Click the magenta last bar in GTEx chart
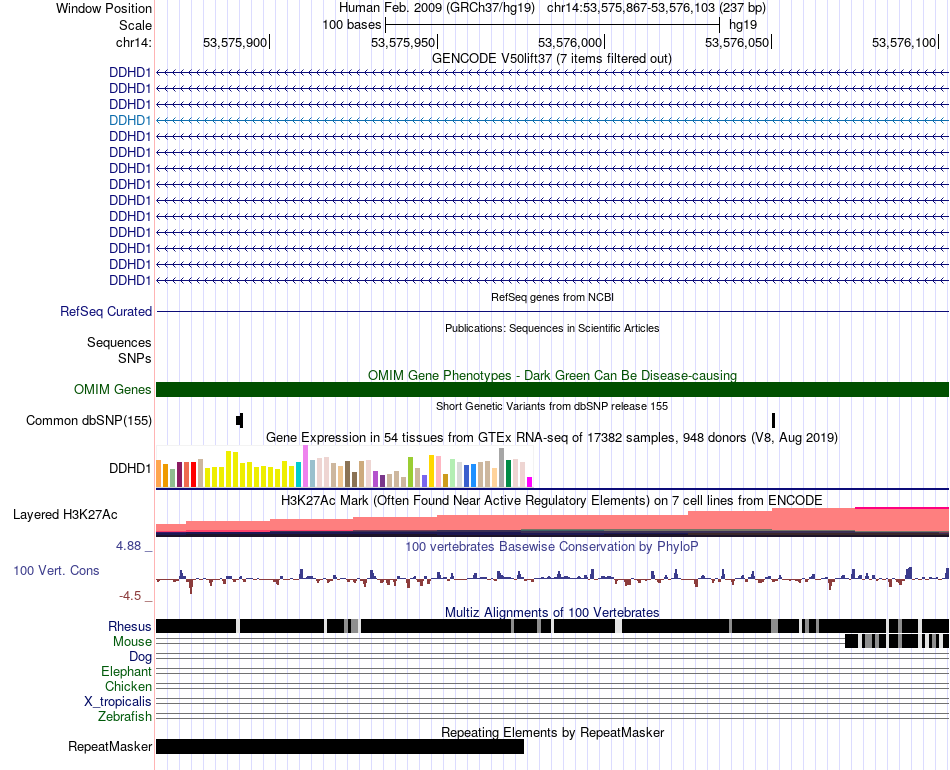950x770 pixels. [530, 482]
